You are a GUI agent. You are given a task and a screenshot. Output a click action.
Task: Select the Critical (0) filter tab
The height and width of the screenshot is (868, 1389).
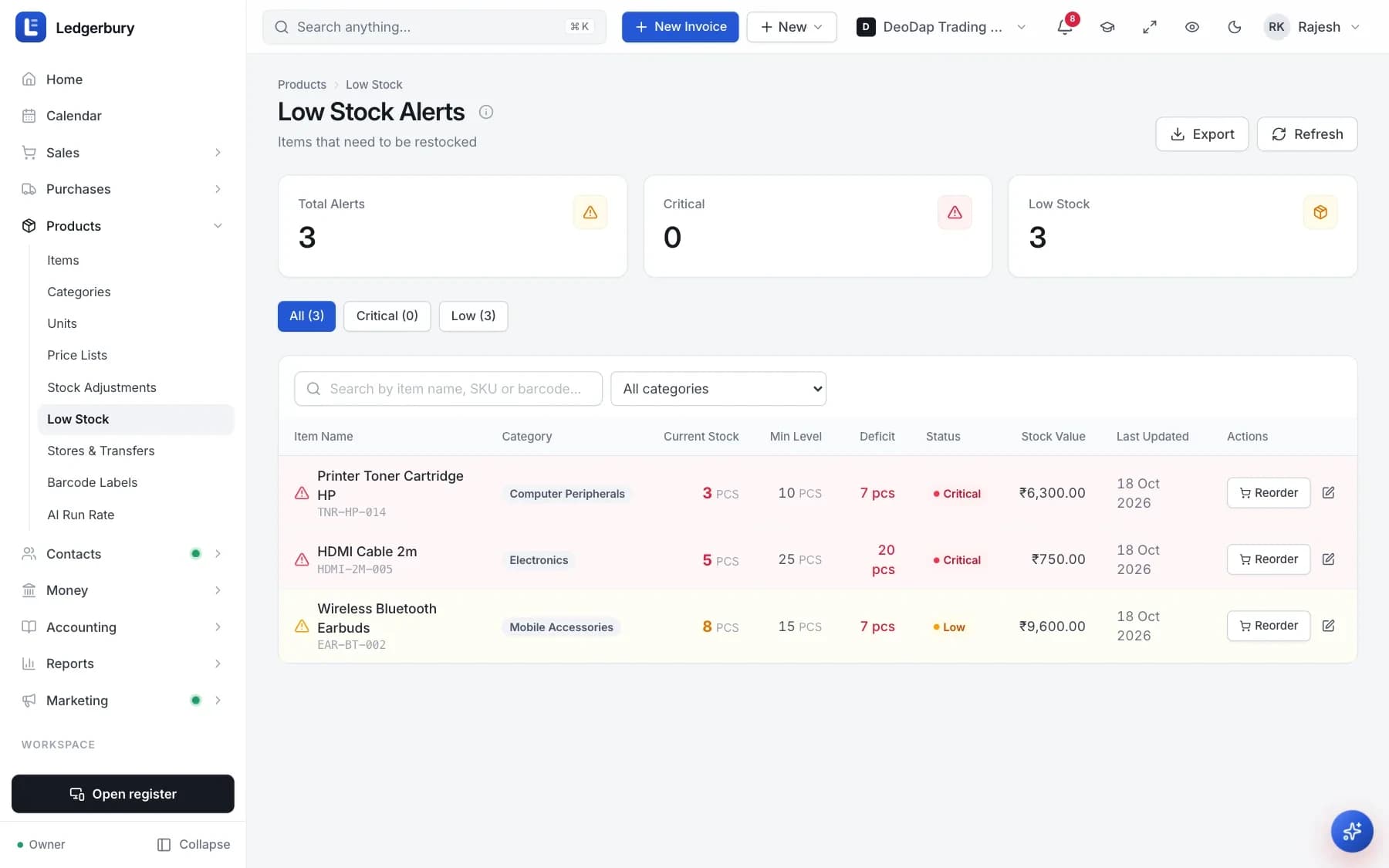pos(387,316)
